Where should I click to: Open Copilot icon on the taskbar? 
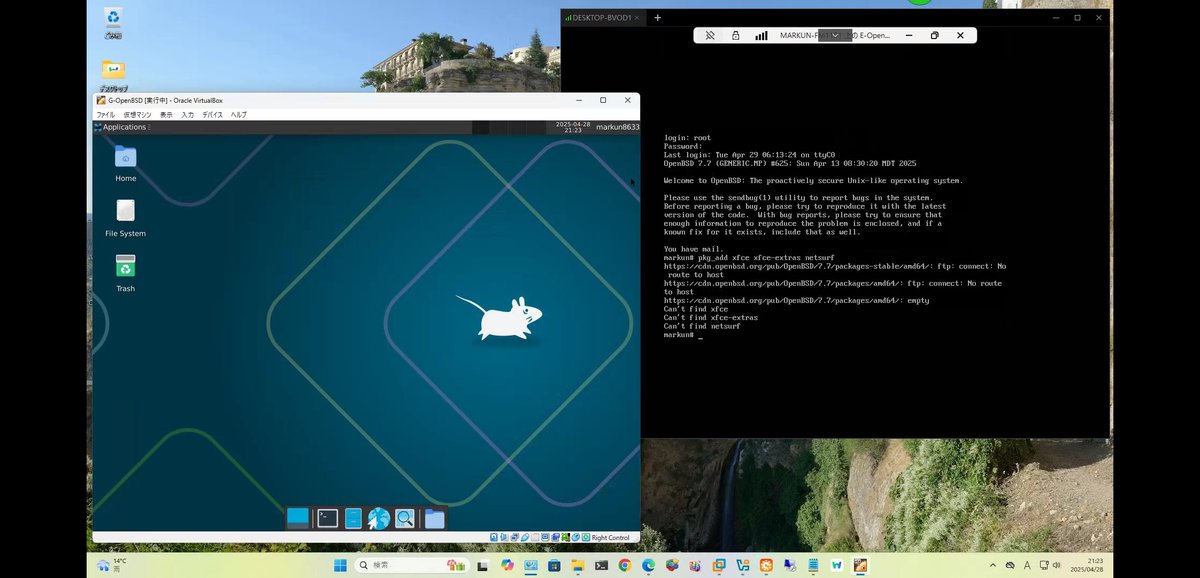point(507,566)
